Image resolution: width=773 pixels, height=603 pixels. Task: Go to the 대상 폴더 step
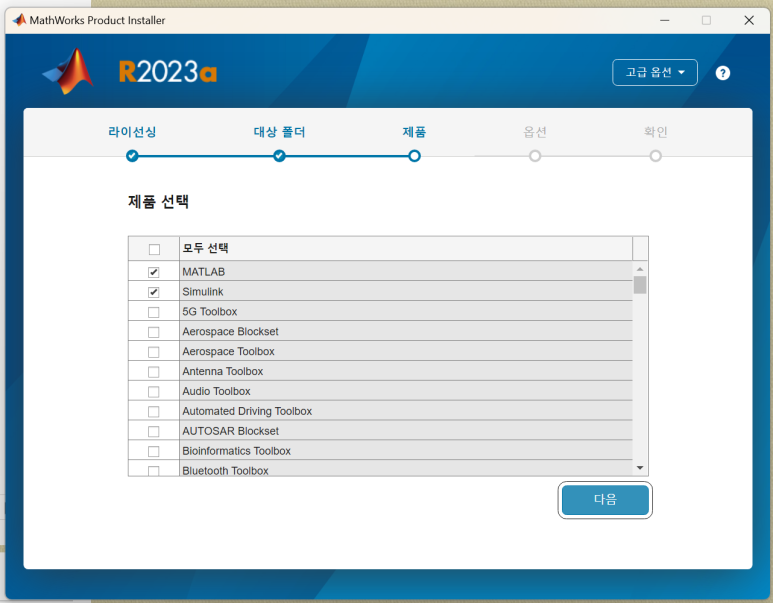point(280,132)
